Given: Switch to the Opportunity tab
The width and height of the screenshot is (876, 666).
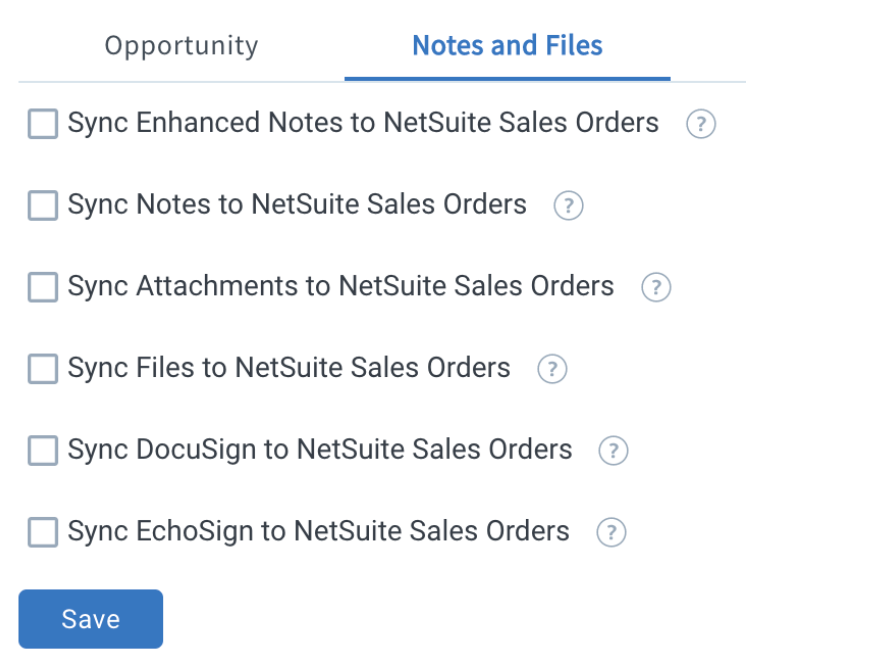Looking at the screenshot, I should tap(182, 46).
